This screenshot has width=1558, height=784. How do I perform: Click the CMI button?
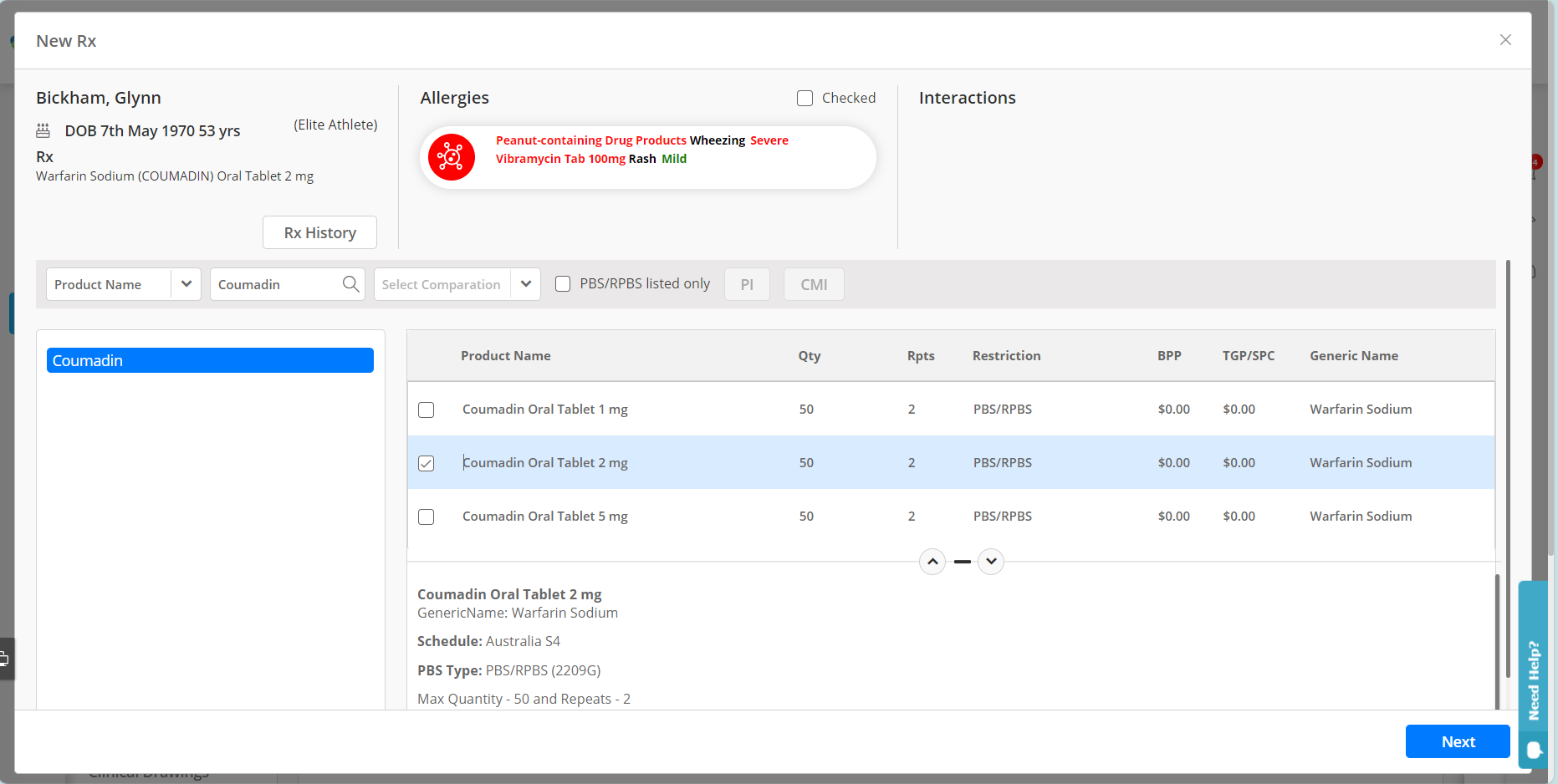tap(814, 284)
